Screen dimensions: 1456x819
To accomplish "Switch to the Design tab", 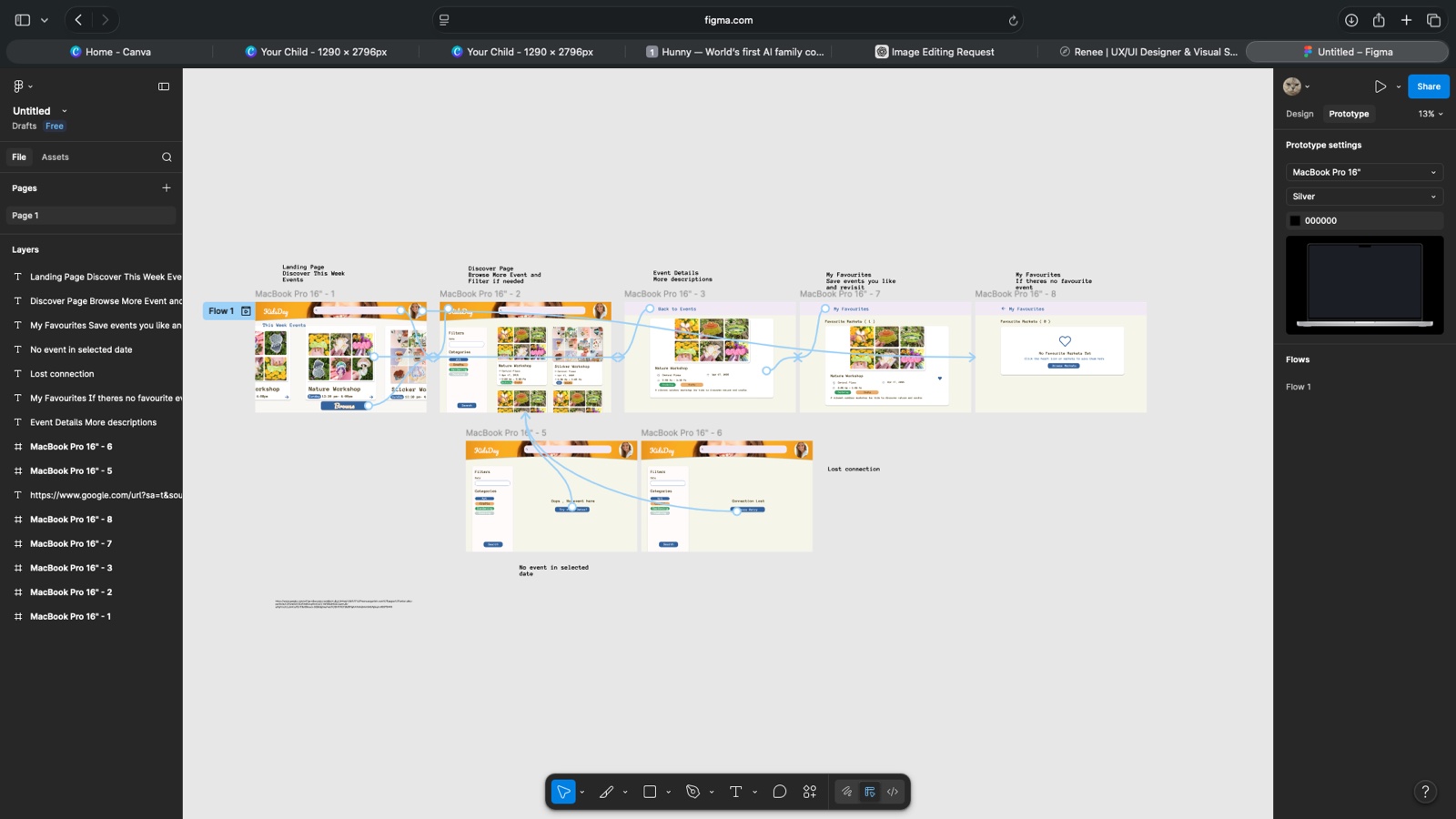I will (x=1299, y=114).
